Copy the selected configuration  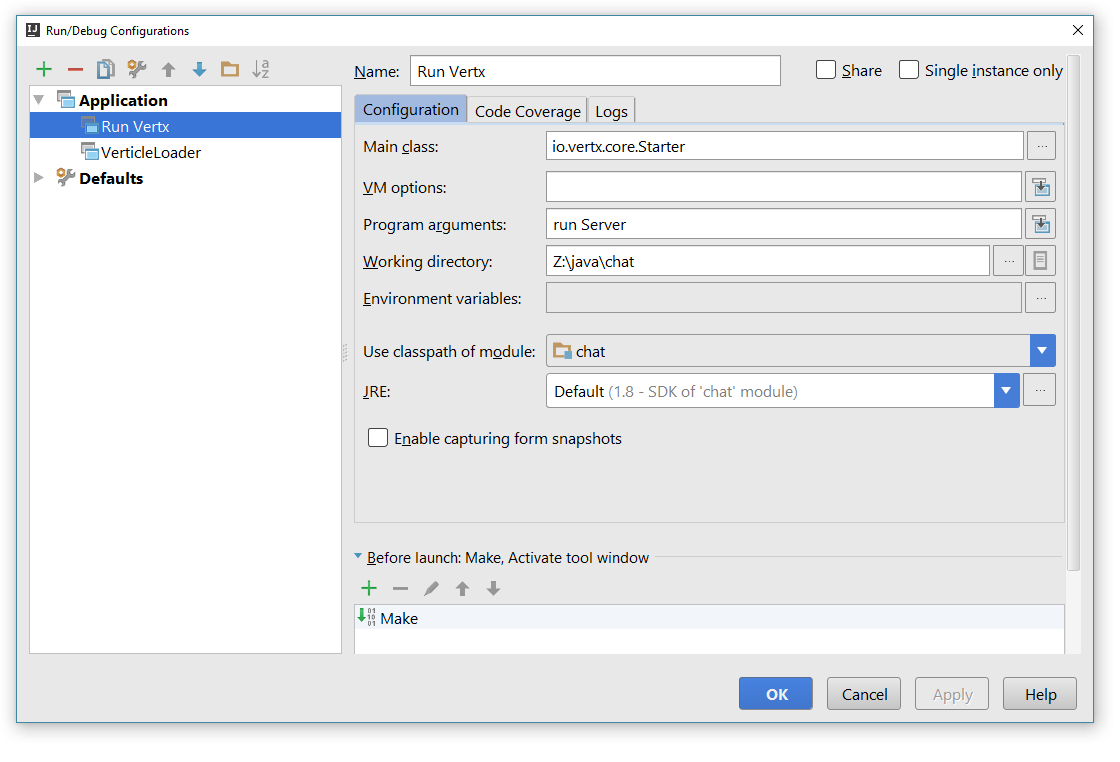tap(106, 69)
